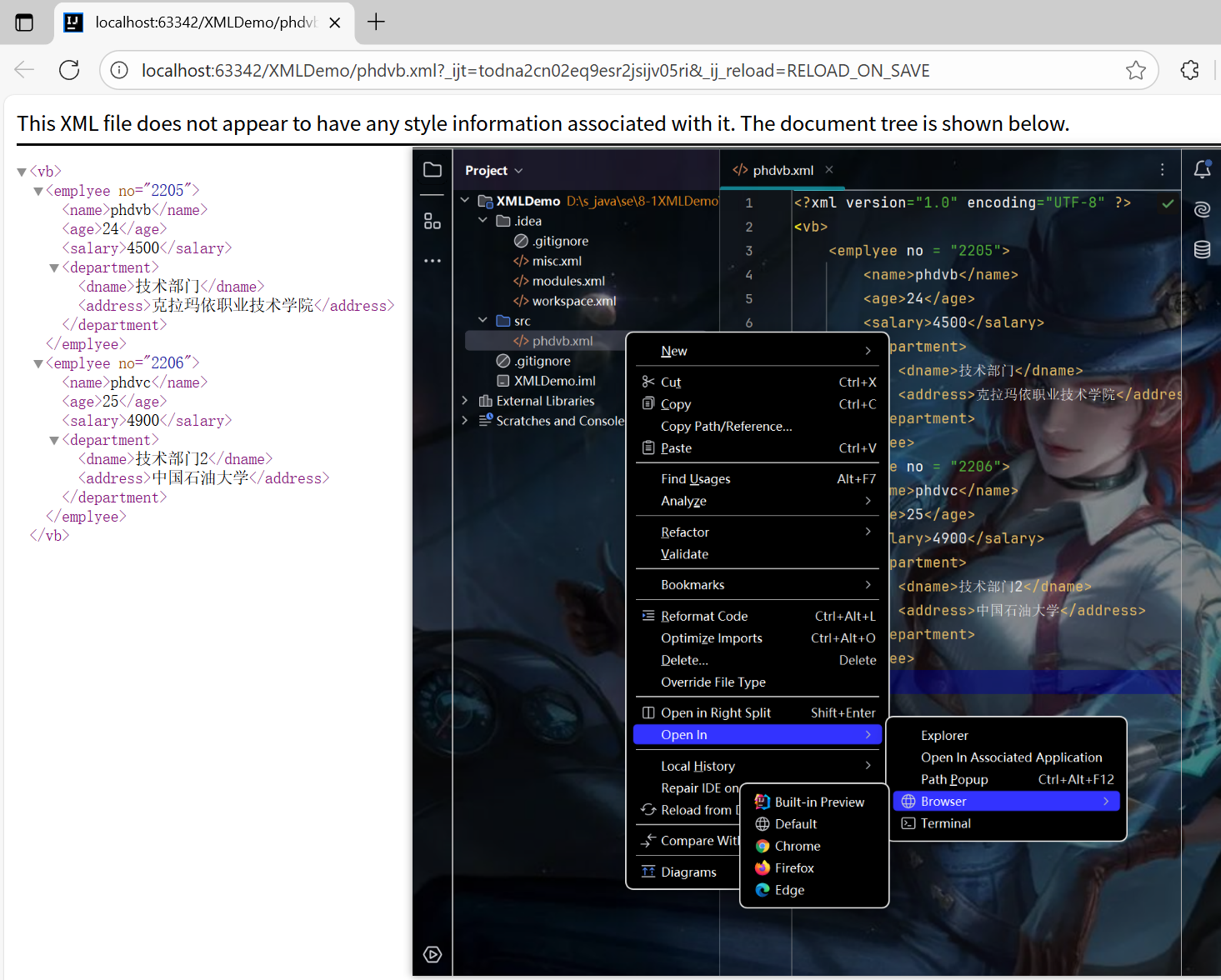Open the Database tool window icon
The image size is (1221, 980).
[1202, 249]
